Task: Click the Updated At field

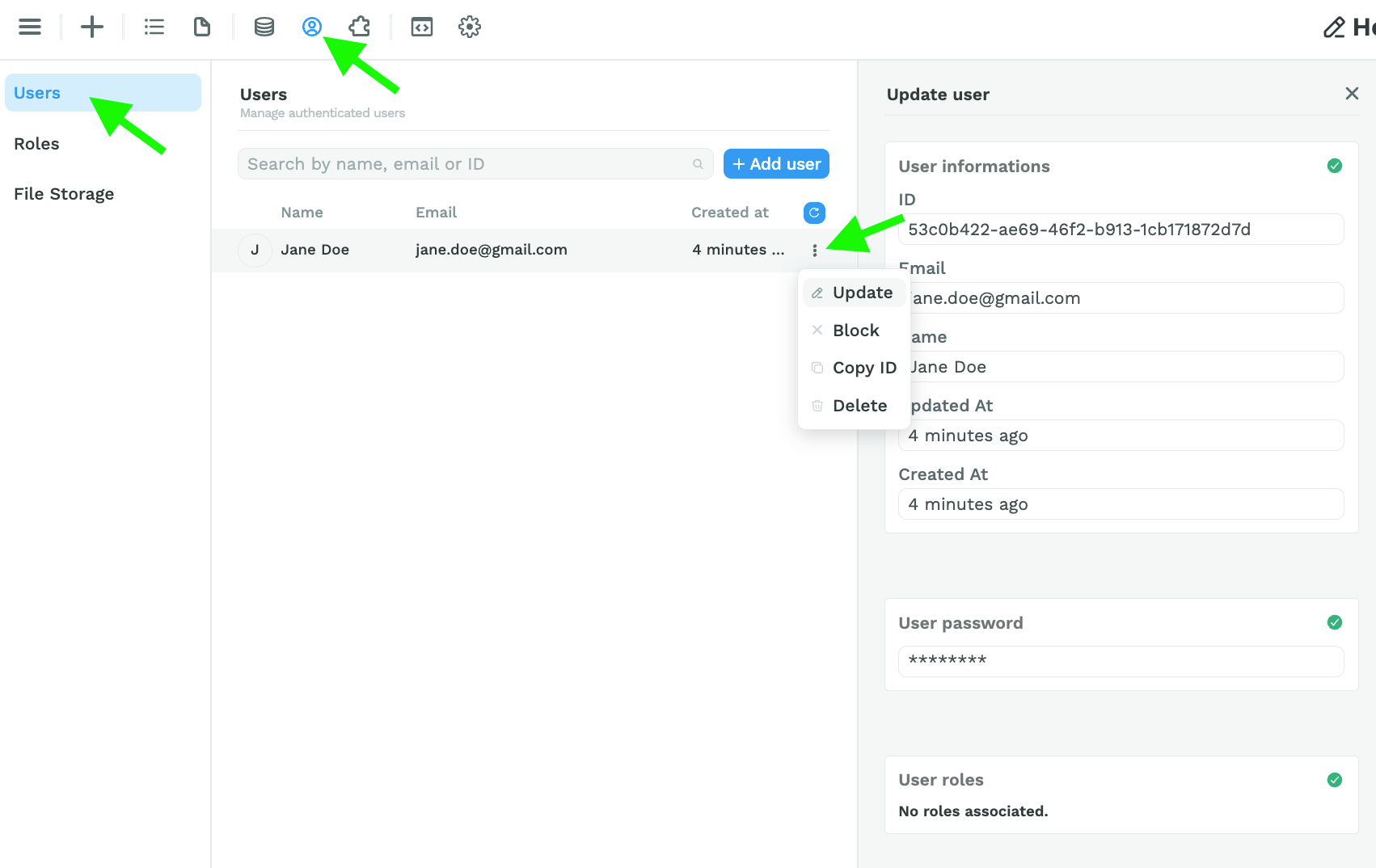Action: [1121, 436]
